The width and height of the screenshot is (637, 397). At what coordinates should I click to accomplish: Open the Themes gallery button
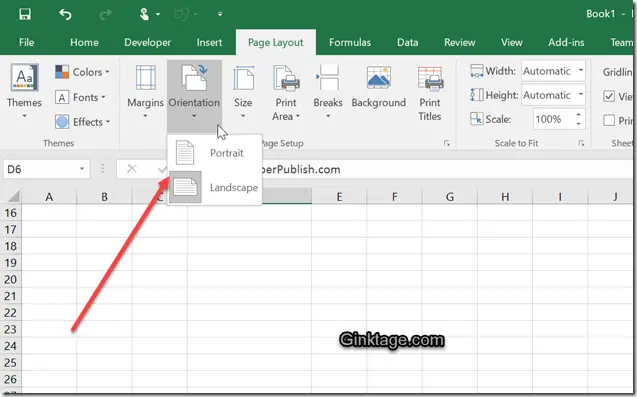[24, 91]
